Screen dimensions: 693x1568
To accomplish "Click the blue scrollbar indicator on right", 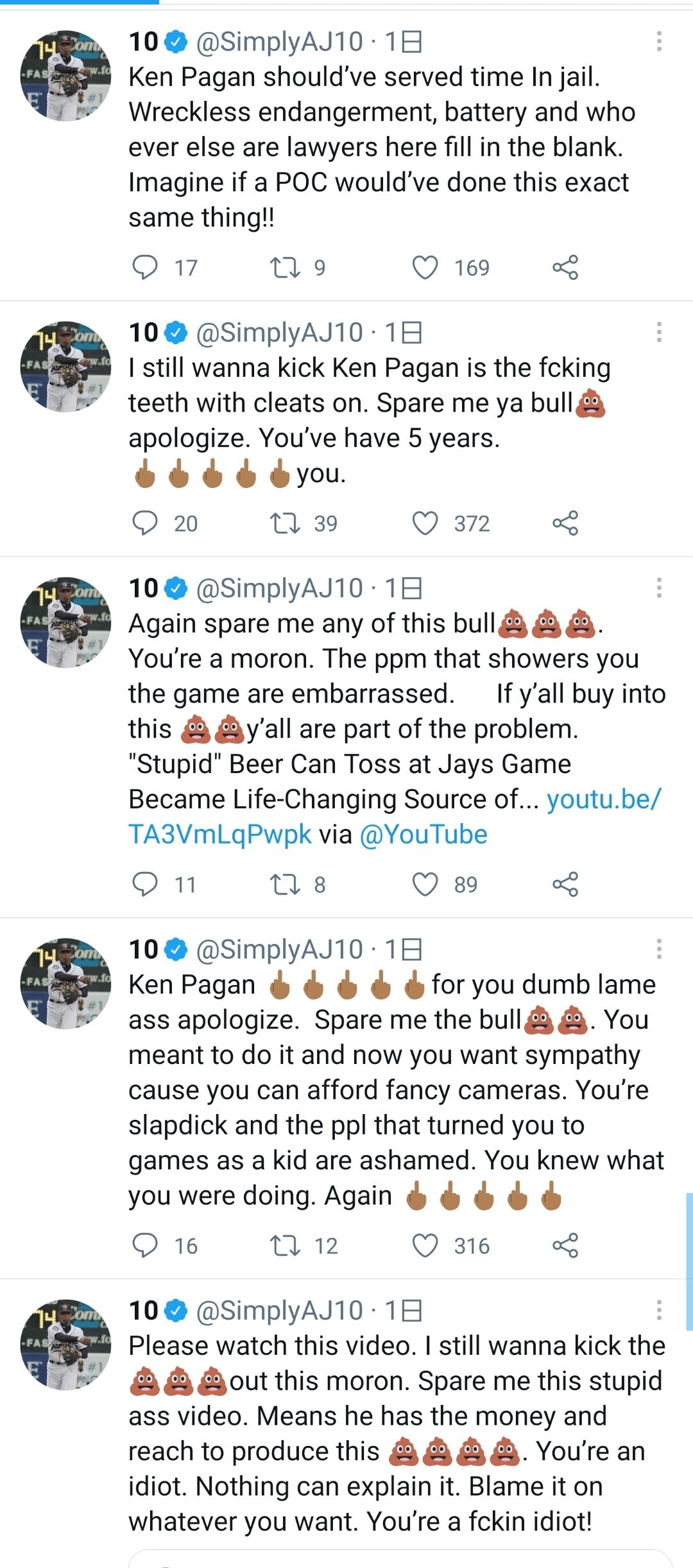I will point(689,1262).
